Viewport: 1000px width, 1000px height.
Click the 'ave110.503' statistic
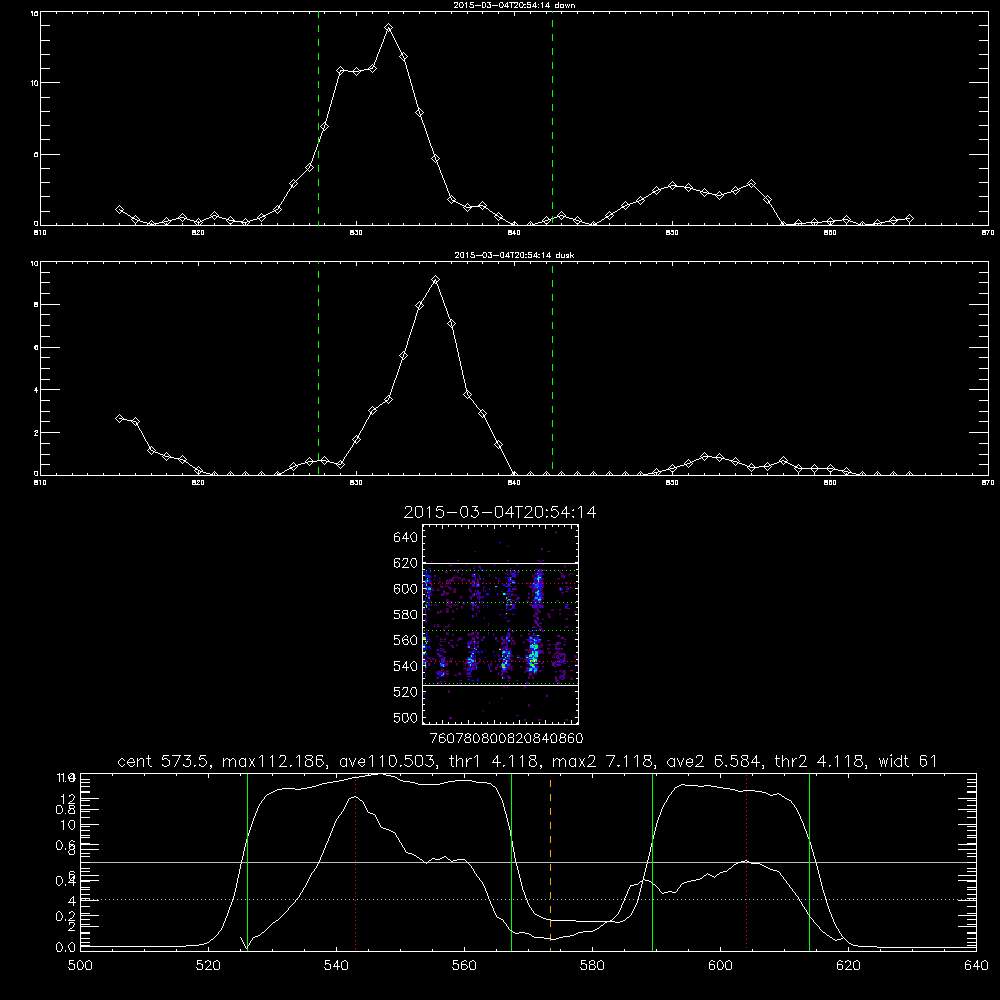click(392, 761)
